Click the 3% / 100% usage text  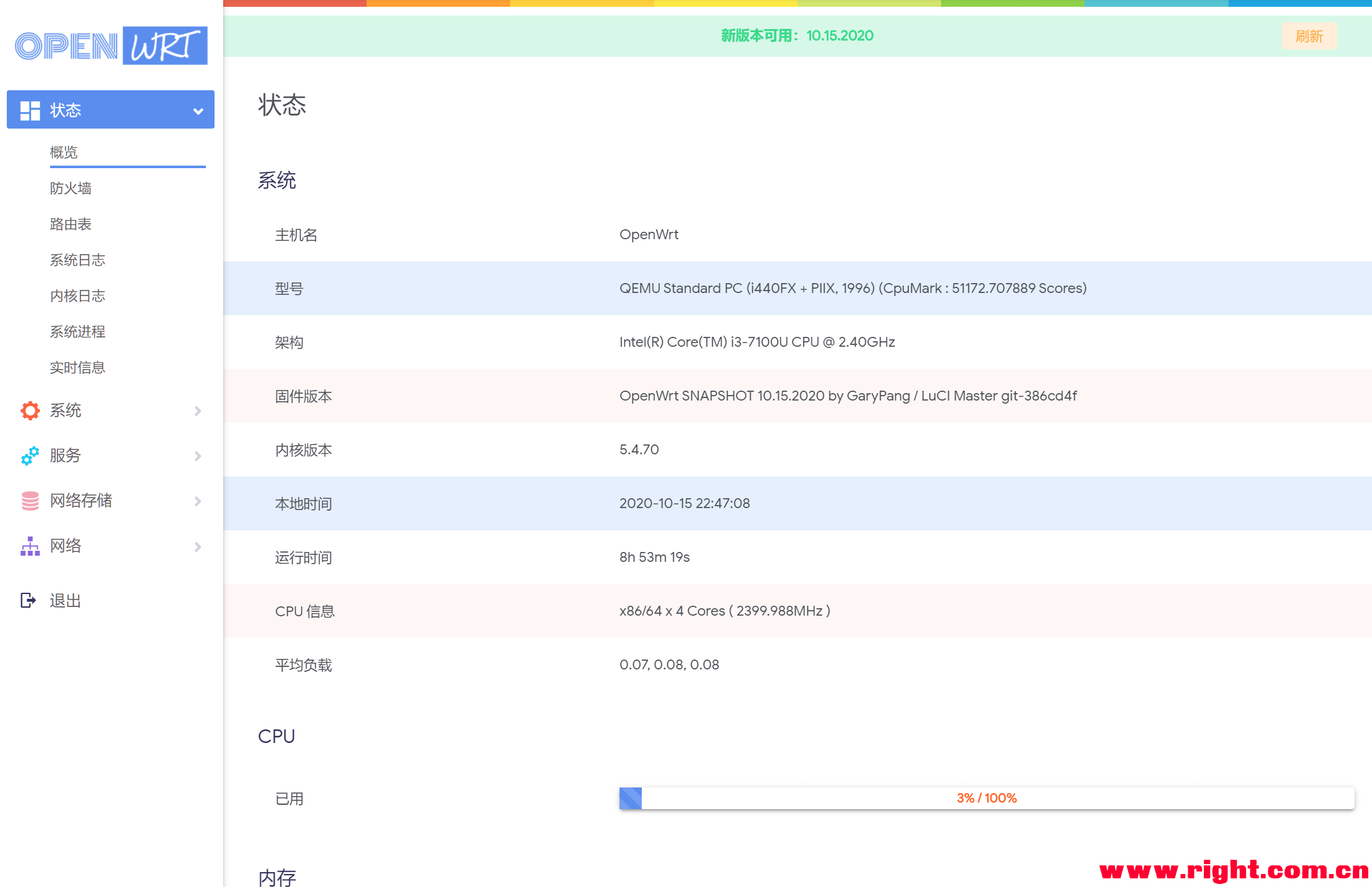(x=987, y=798)
